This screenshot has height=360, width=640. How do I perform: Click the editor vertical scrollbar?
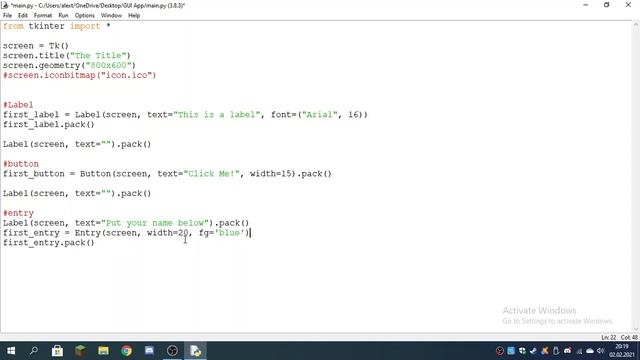click(x=636, y=176)
